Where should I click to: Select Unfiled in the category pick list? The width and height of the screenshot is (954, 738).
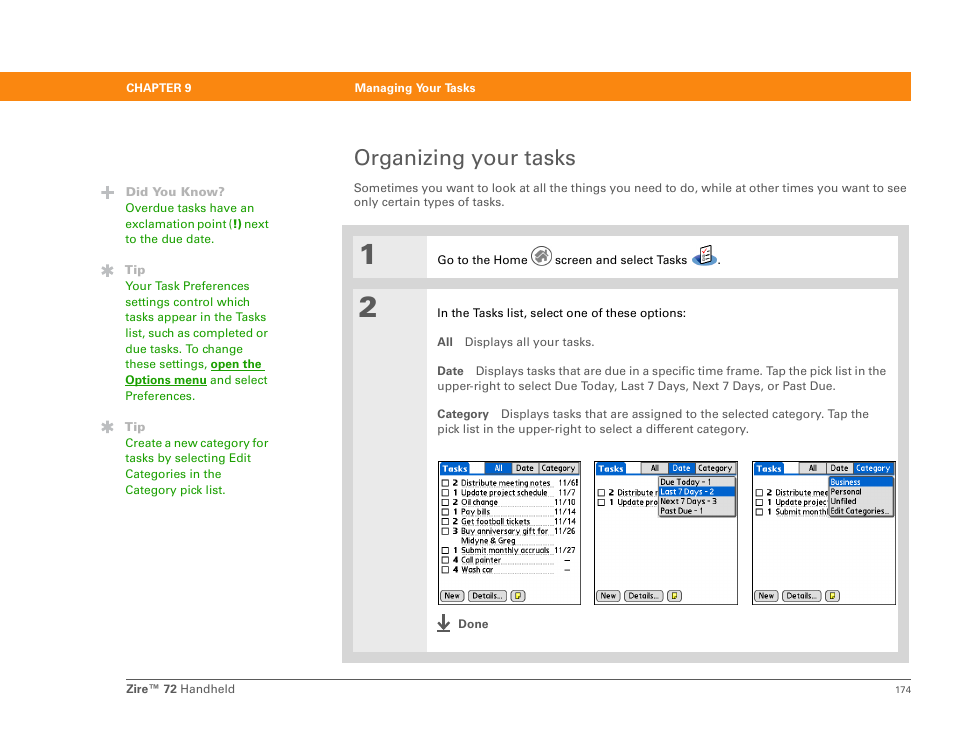861,501
